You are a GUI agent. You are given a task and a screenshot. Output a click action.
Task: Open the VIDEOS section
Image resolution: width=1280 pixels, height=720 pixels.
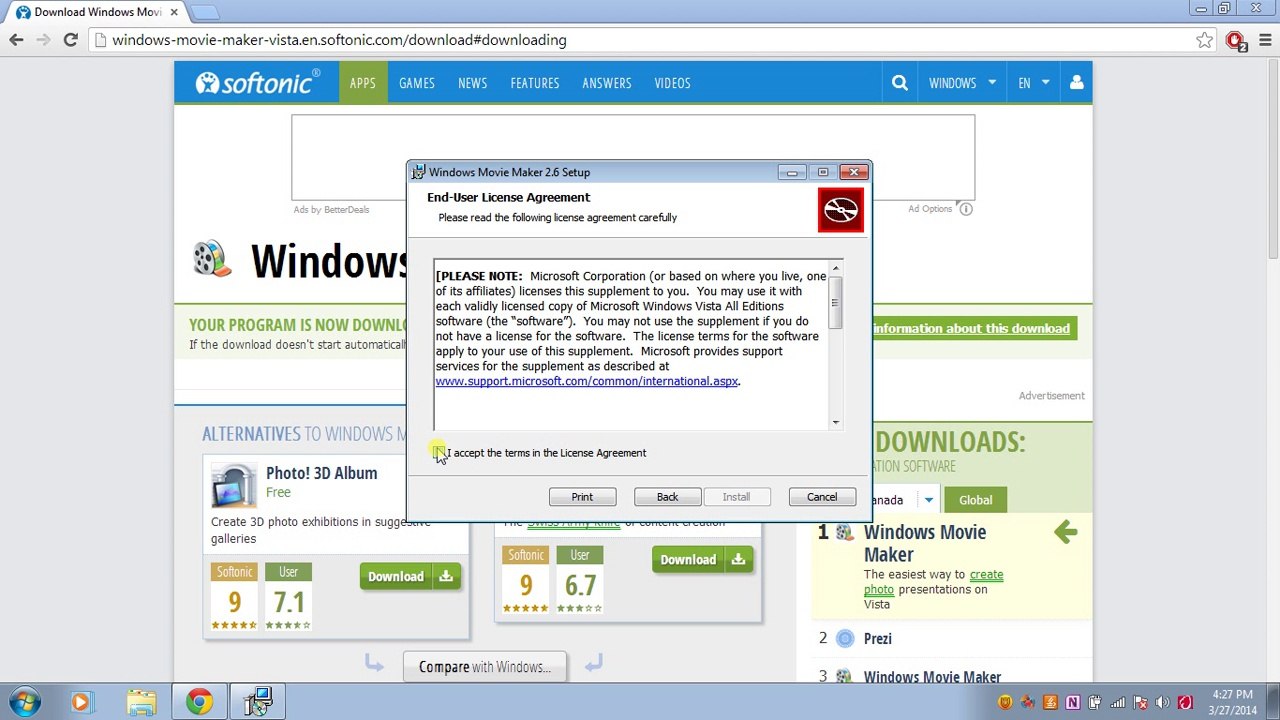(673, 83)
